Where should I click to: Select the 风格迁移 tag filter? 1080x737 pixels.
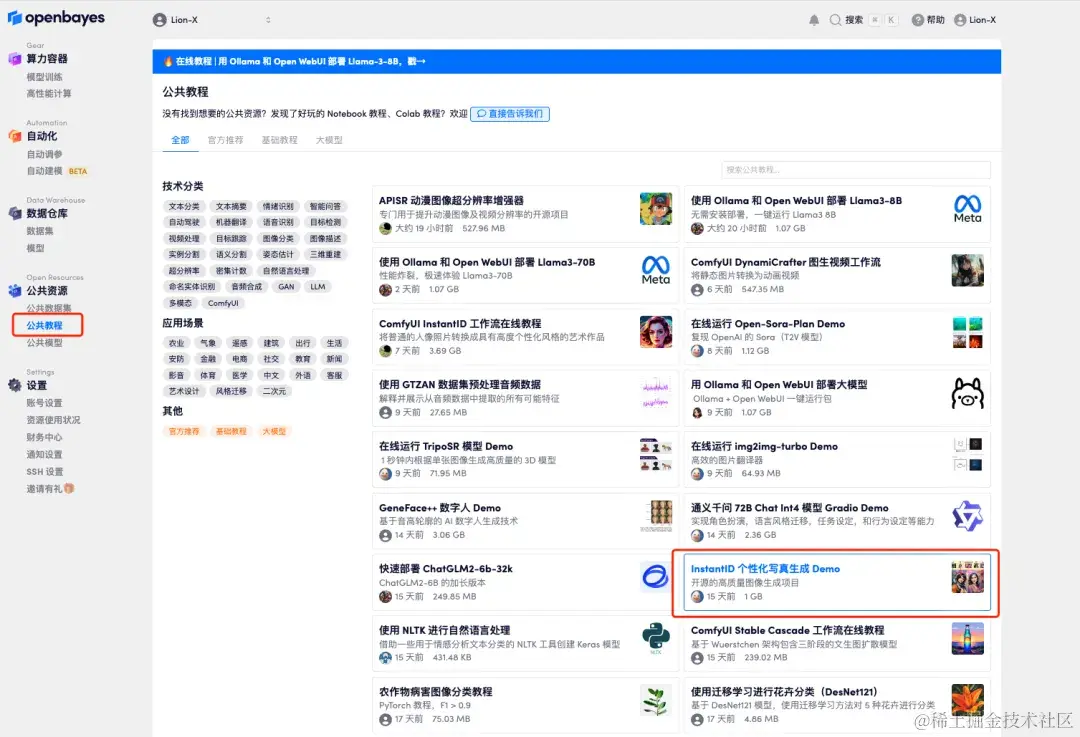click(x=231, y=391)
